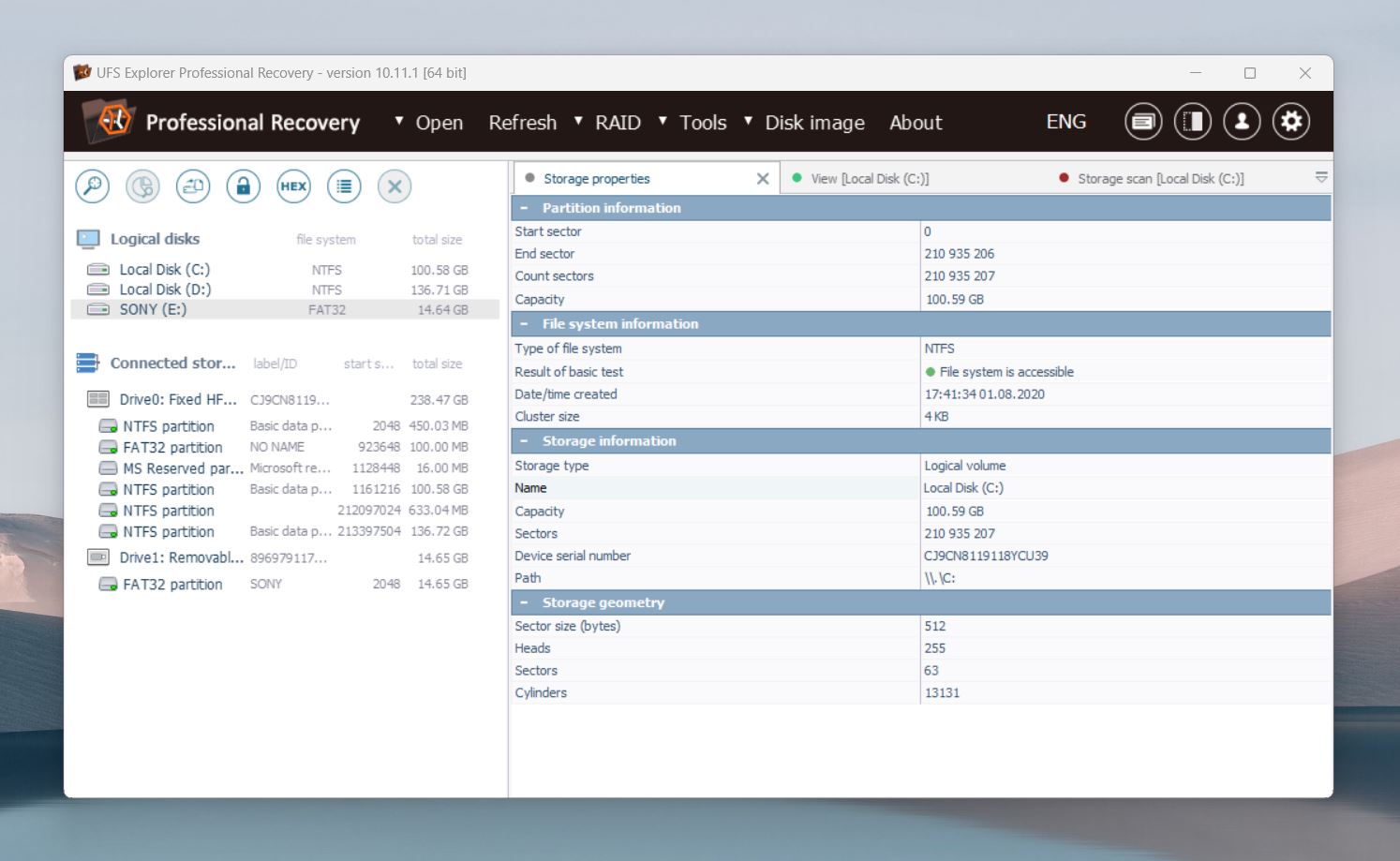Collapse the Storage geometry section
Viewport: 1400px width, 861px height.
click(x=525, y=602)
